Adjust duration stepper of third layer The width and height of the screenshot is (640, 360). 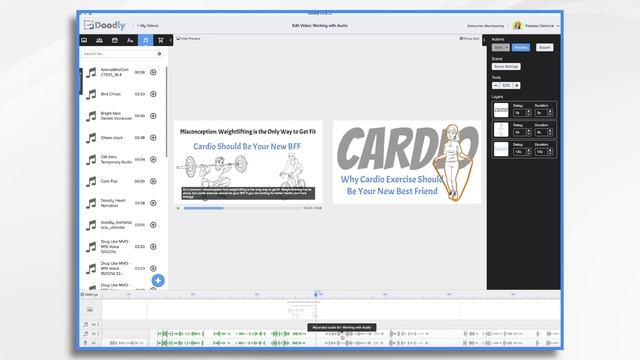(x=550, y=151)
